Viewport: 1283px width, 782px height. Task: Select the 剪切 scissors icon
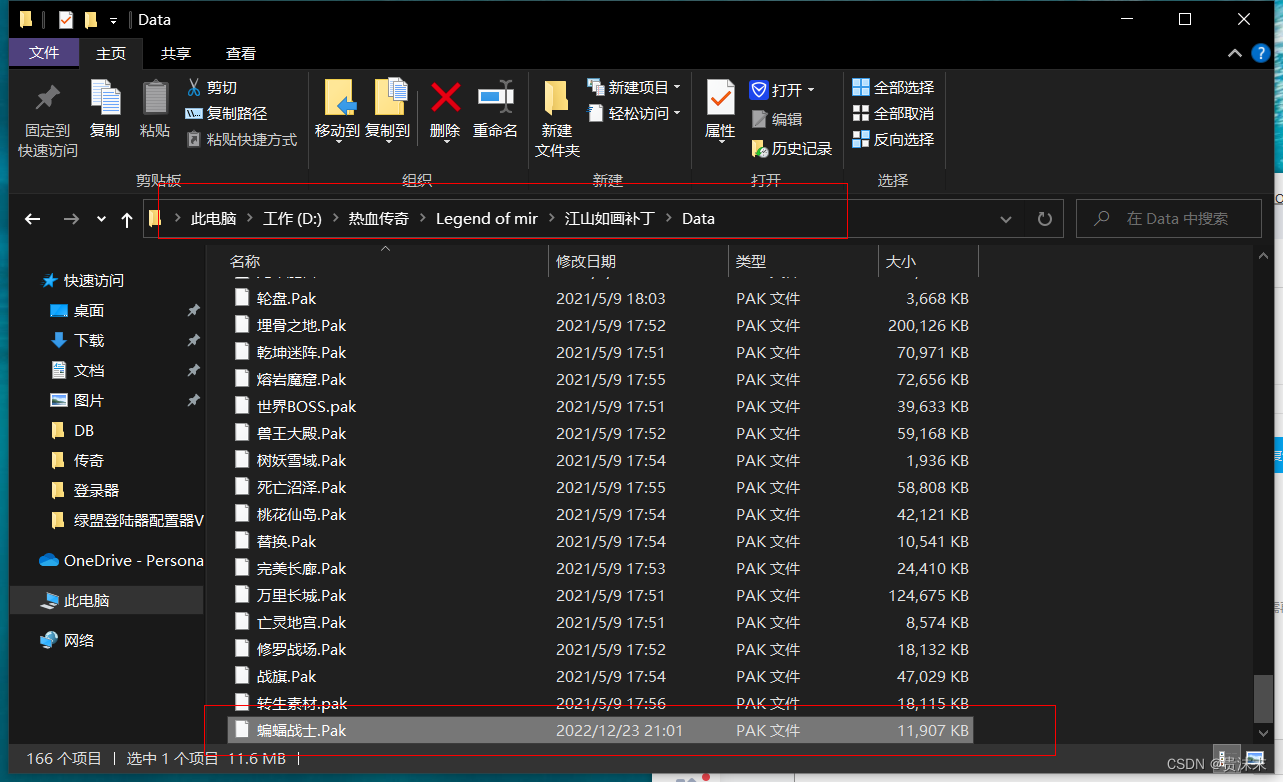(x=194, y=88)
